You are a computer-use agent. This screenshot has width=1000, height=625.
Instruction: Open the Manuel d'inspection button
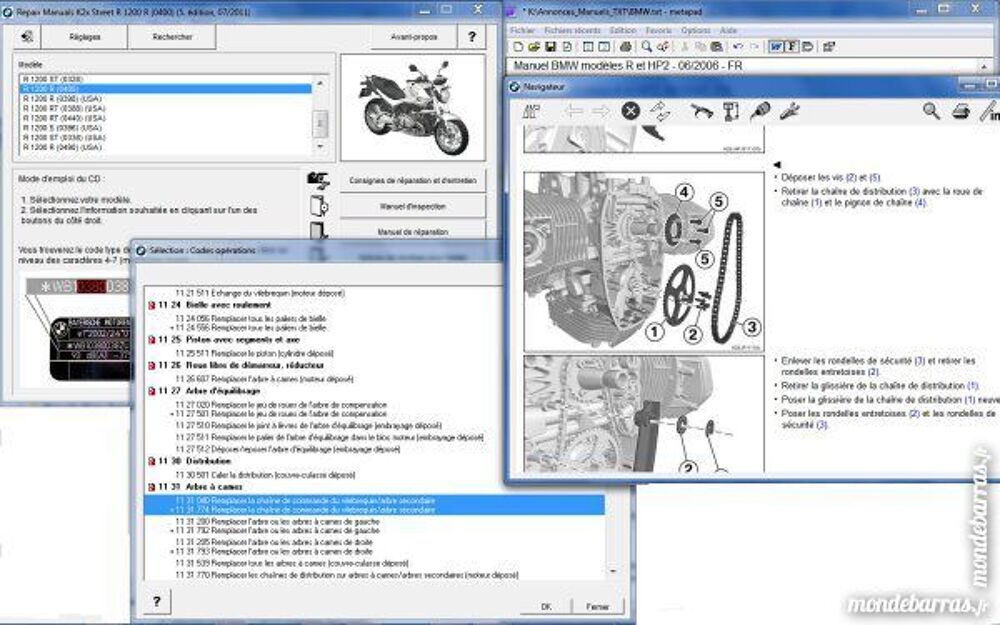point(413,207)
